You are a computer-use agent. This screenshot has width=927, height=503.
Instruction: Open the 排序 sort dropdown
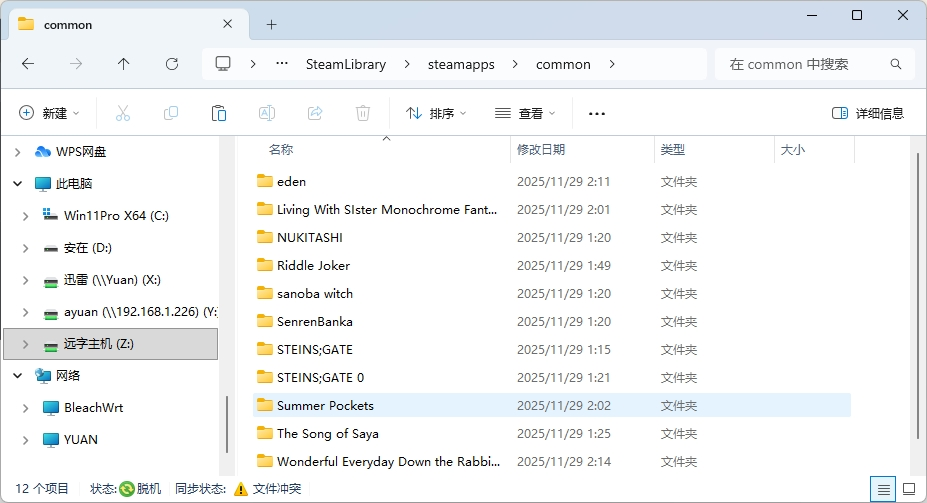pyautogui.click(x=436, y=113)
